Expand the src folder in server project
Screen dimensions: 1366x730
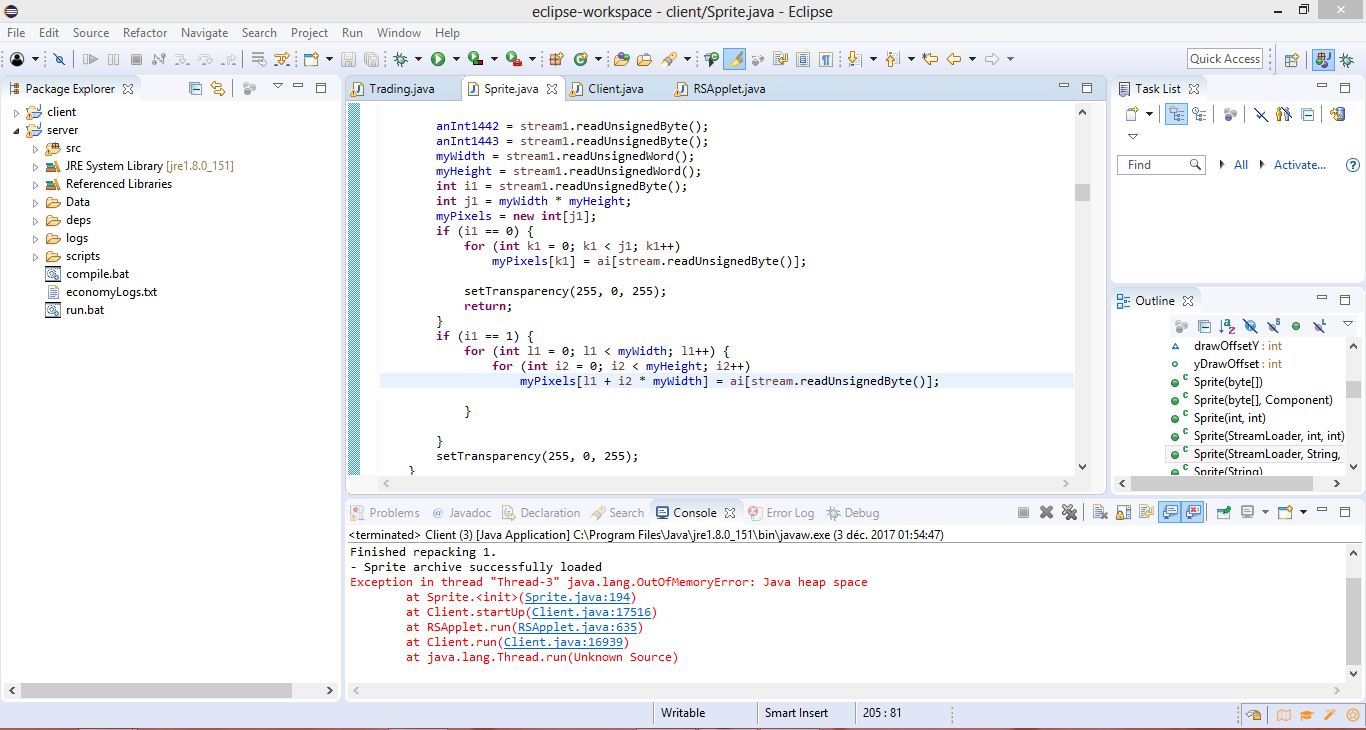tap(35, 148)
